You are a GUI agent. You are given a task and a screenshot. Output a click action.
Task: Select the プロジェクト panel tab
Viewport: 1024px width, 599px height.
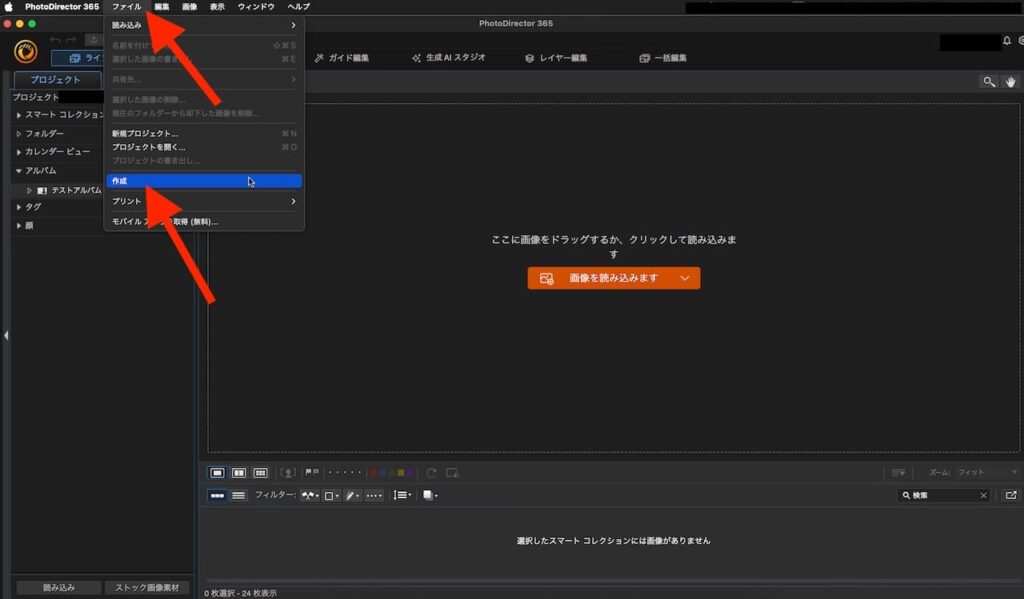coord(56,80)
